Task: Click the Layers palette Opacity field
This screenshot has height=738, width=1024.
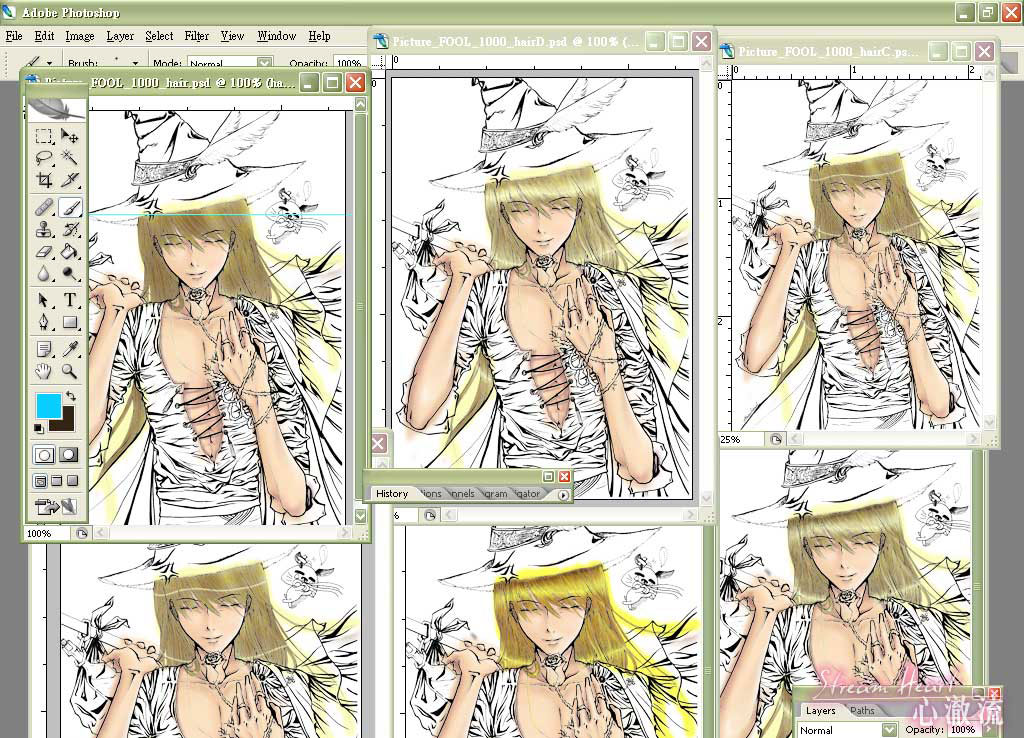Action: (x=963, y=730)
